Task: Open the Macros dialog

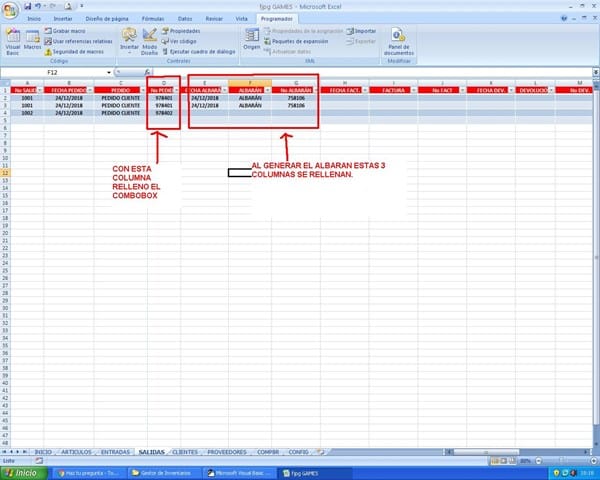Action: click(x=33, y=39)
